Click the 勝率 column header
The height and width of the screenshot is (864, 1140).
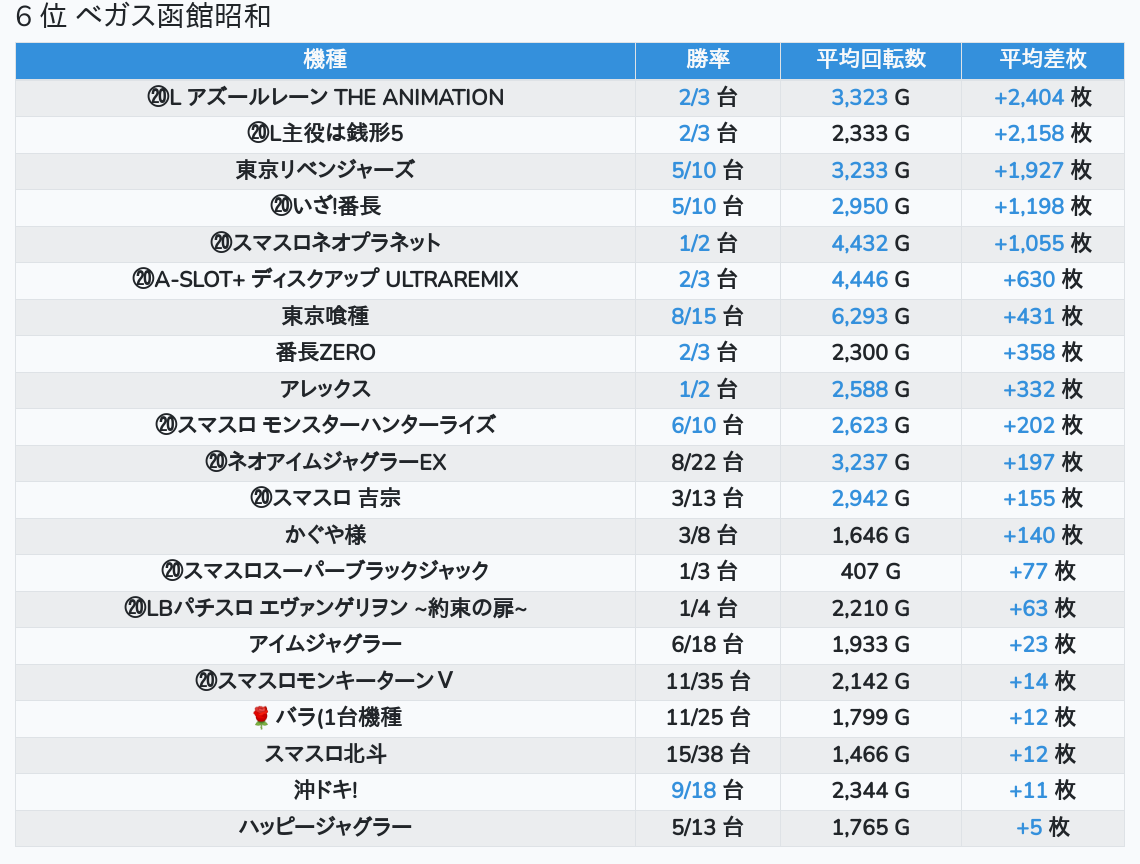[x=707, y=60]
